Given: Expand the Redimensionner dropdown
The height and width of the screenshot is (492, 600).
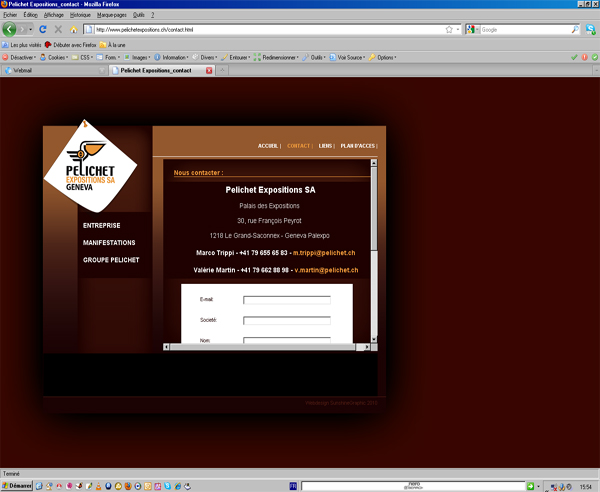Looking at the screenshot, I should pyautogui.click(x=276, y=57).
